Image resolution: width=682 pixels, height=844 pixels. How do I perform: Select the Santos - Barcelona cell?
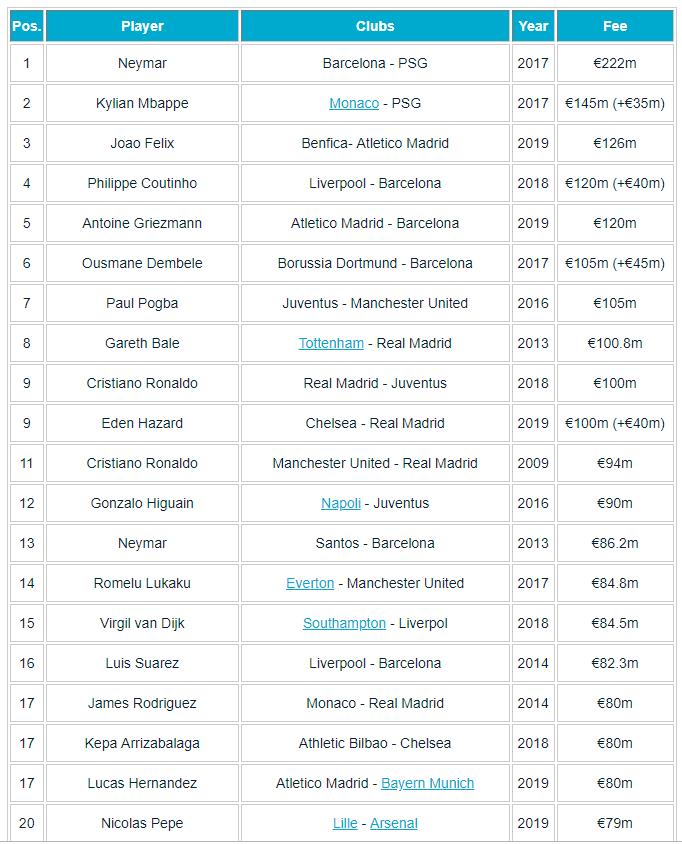click(375, 543)
